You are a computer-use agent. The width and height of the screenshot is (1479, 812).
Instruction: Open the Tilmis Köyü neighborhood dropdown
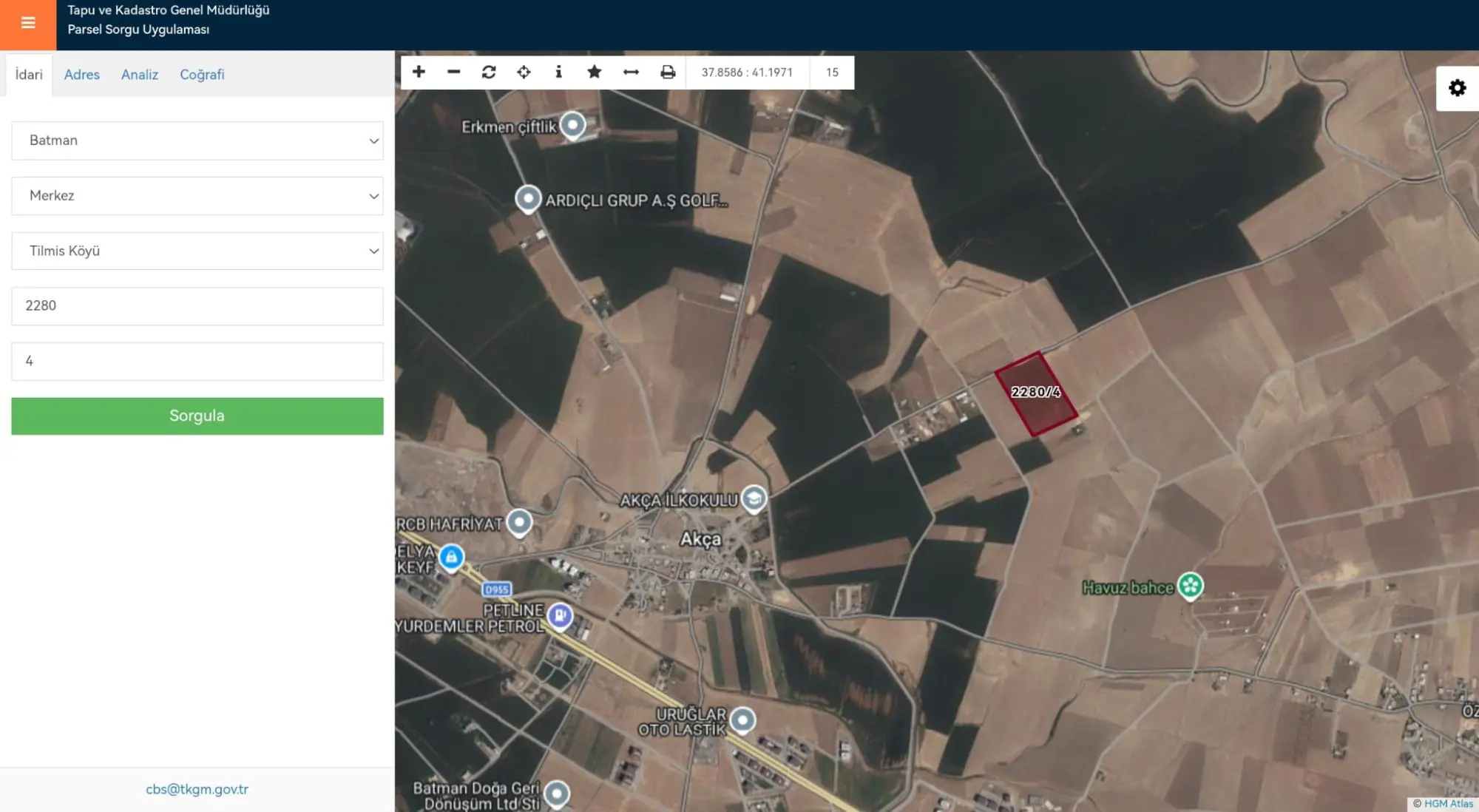click(197, 251)
